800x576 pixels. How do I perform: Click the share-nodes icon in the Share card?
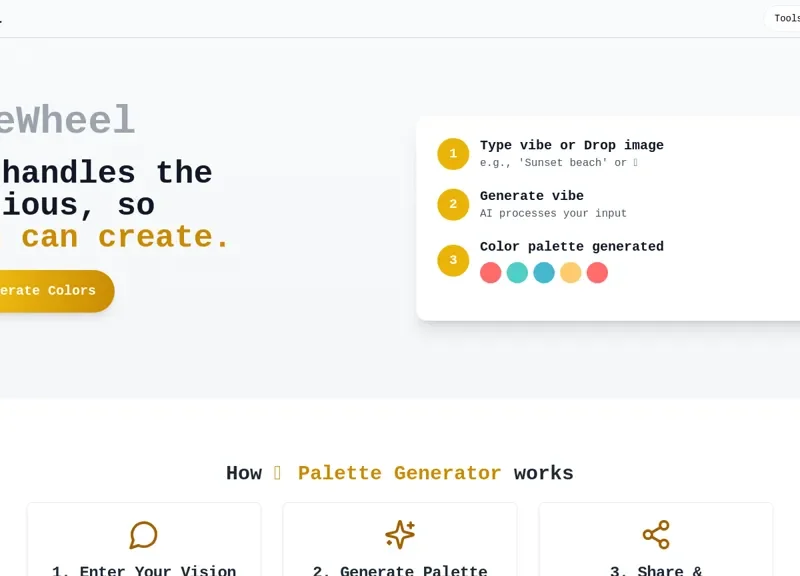656,534
